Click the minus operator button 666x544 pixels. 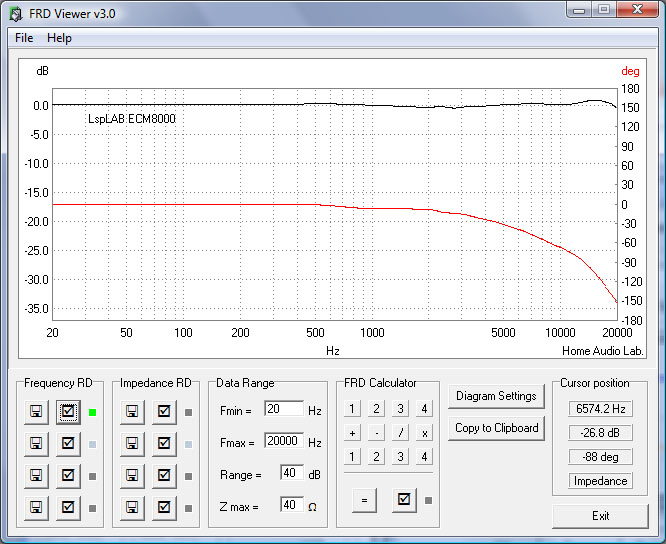376,433
